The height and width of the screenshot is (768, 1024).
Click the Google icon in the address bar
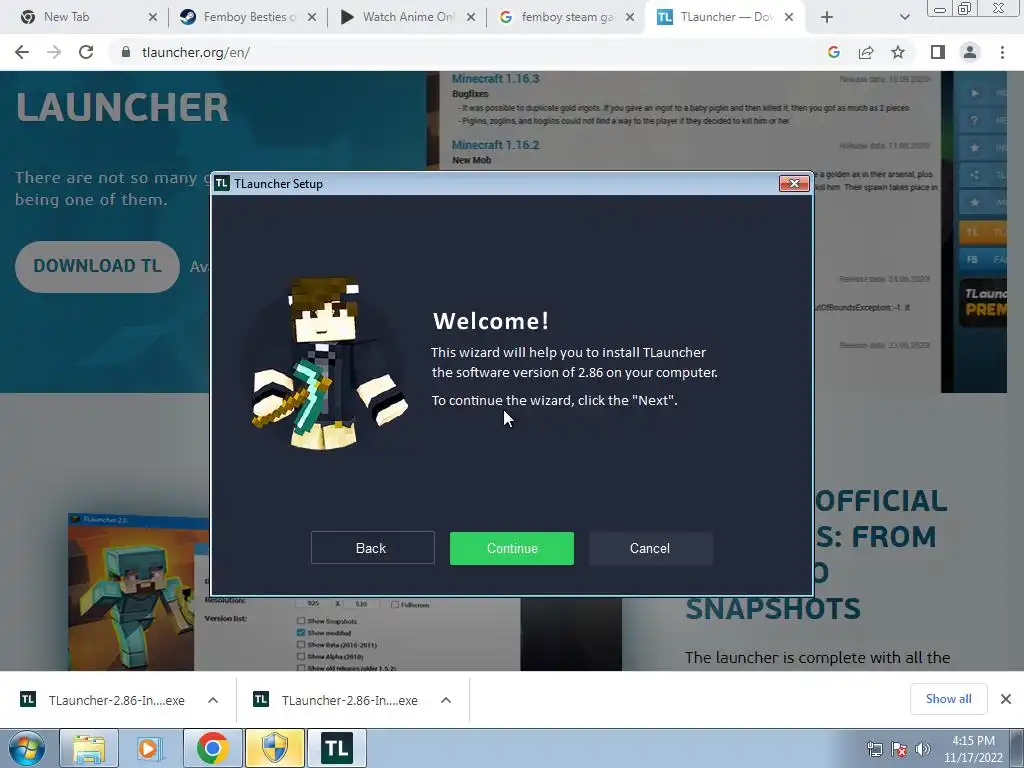(833, 52)
